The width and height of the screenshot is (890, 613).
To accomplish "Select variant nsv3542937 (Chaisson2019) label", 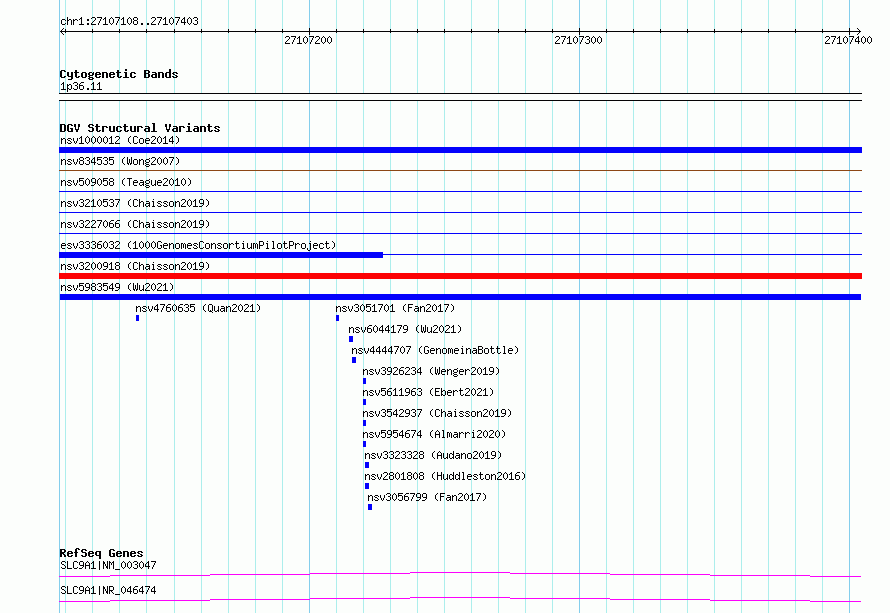I will pyautogui.click(x=437, y=413).
